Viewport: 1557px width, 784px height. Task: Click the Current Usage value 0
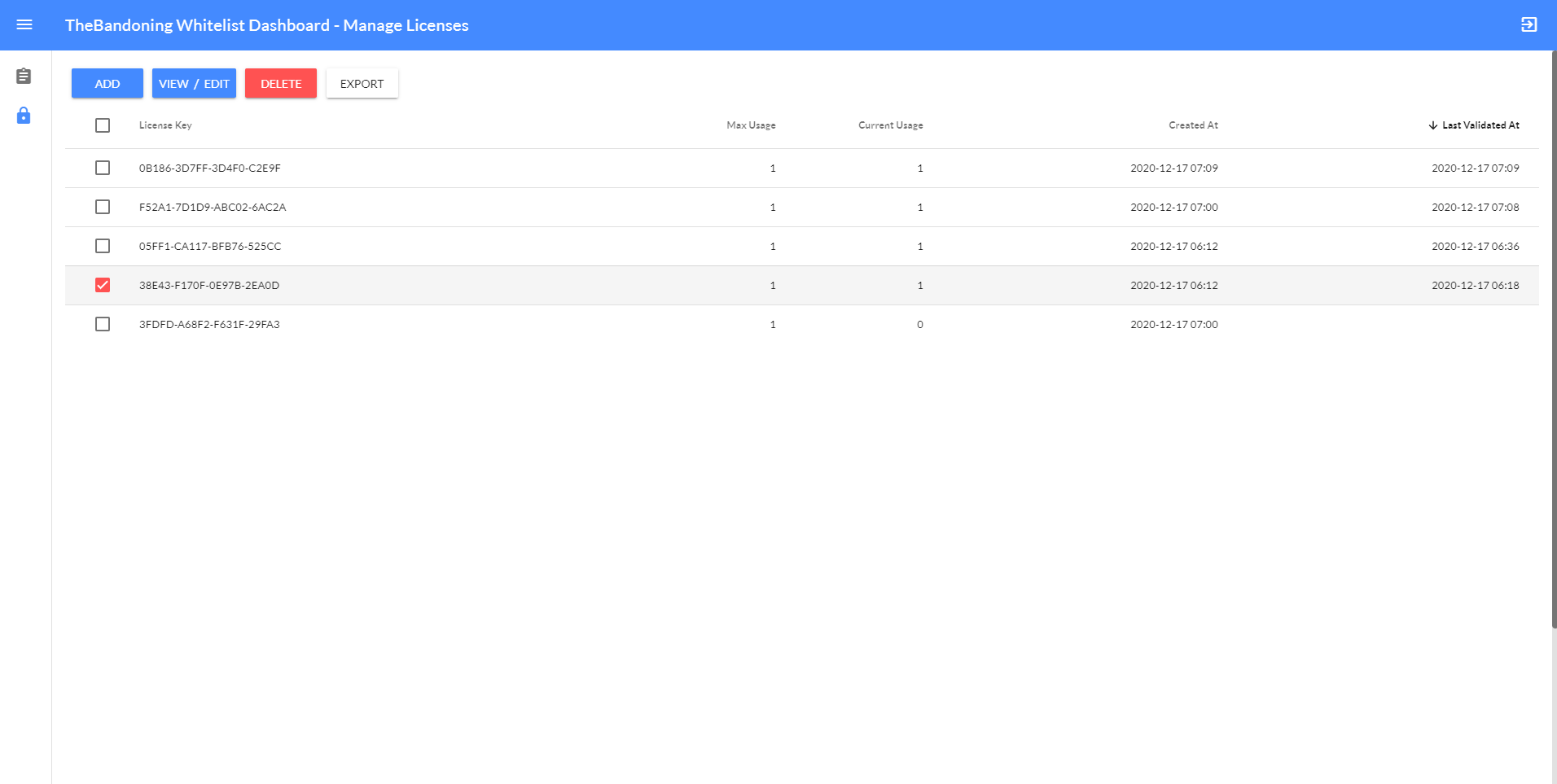(x=920, y=325)
